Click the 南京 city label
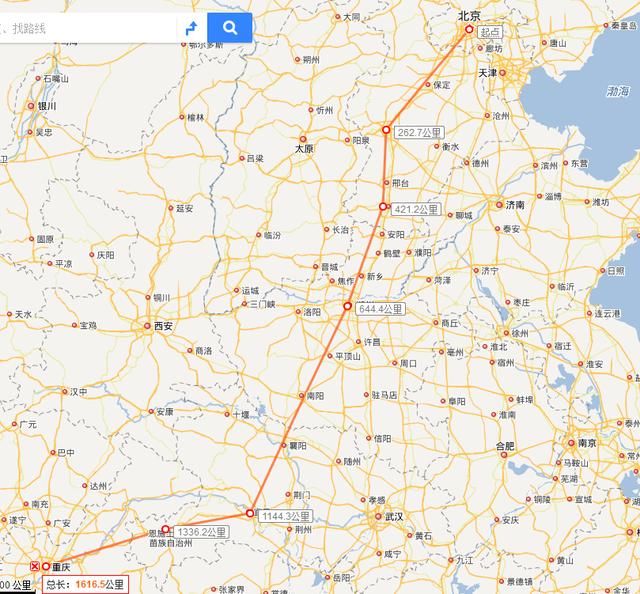 (x=587, y=443)
